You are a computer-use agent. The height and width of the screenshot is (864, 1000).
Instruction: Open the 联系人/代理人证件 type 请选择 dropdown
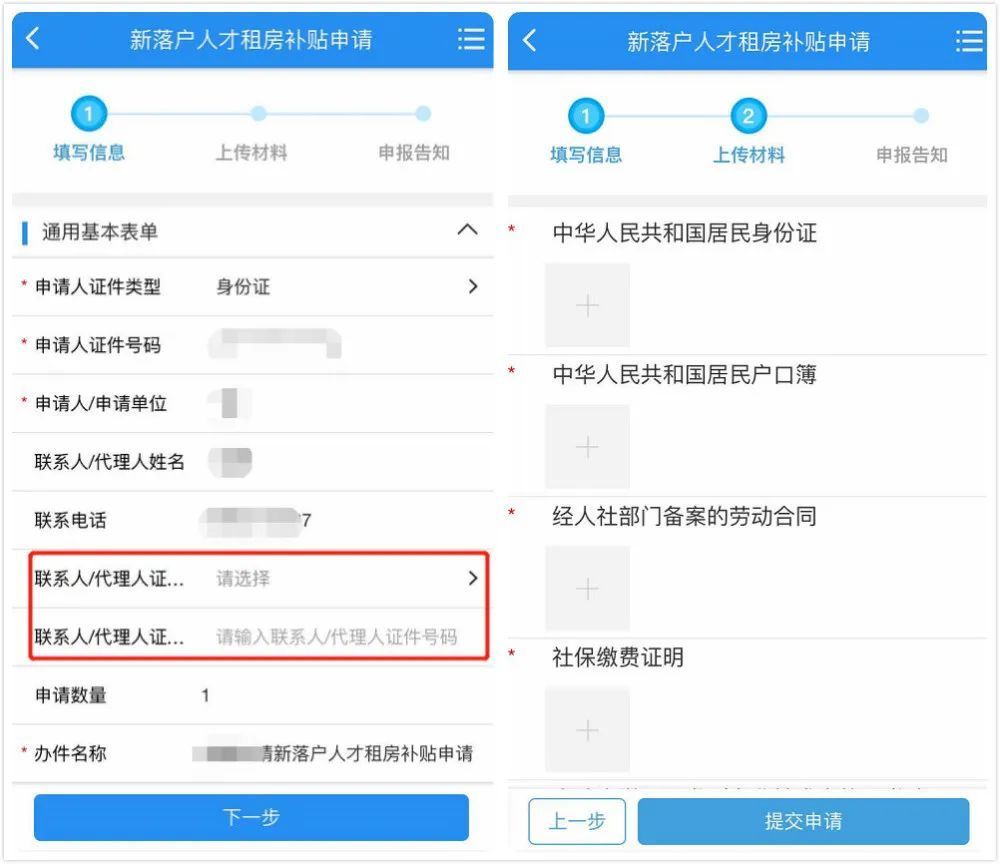(258, 578)
